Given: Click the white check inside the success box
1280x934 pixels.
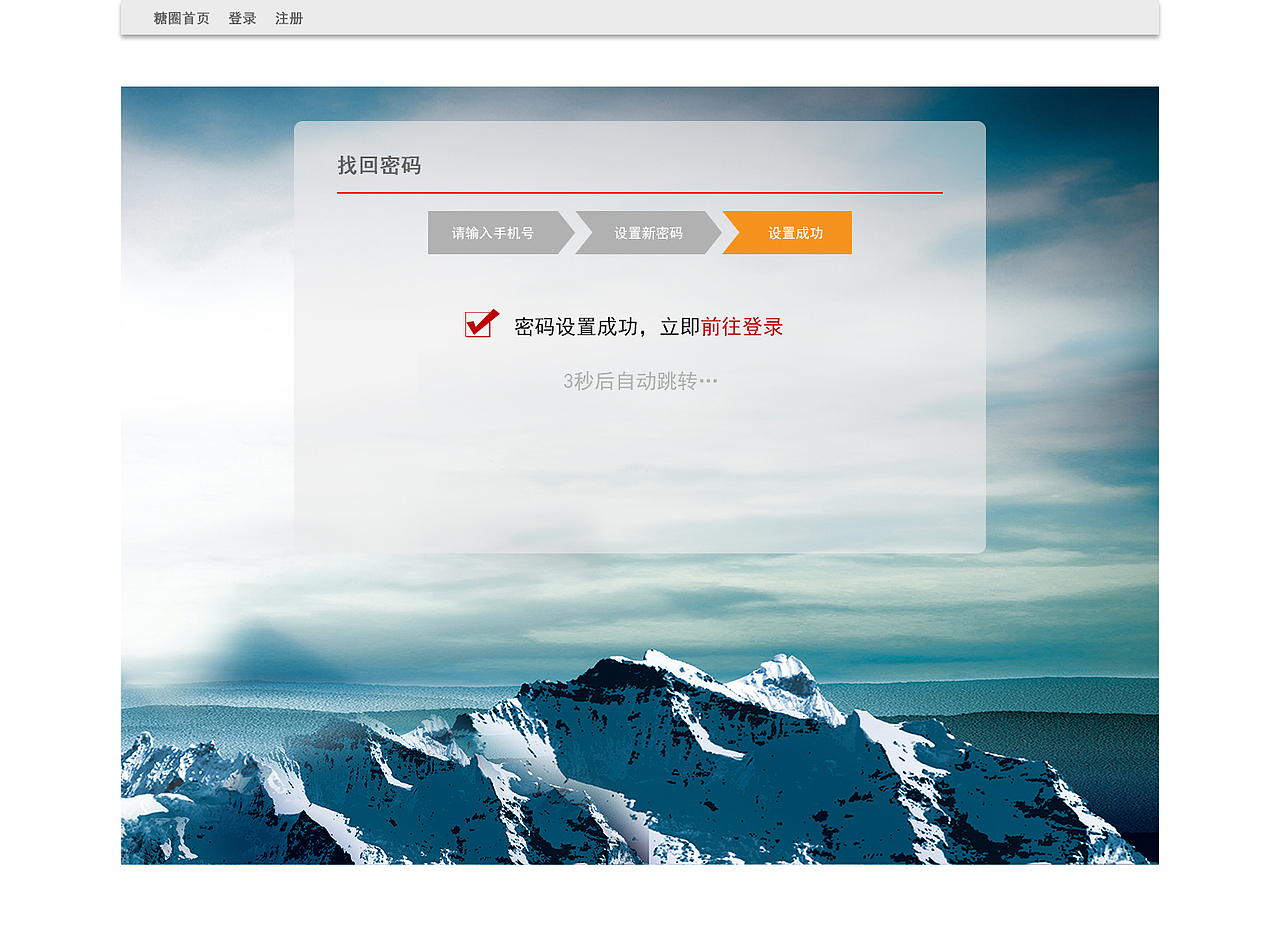Looking at the screenshot, I should point(480,322).
